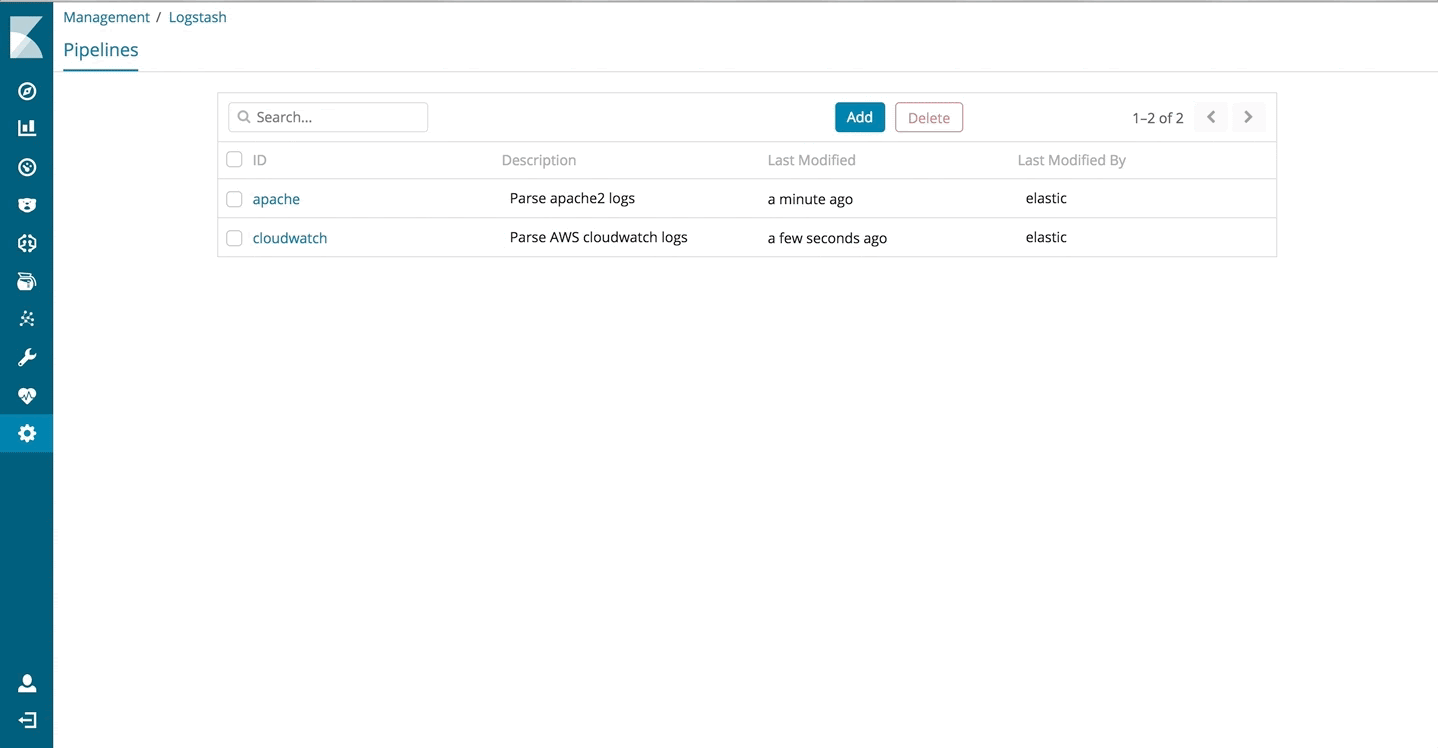Open user profile icon

pos(27,683)
